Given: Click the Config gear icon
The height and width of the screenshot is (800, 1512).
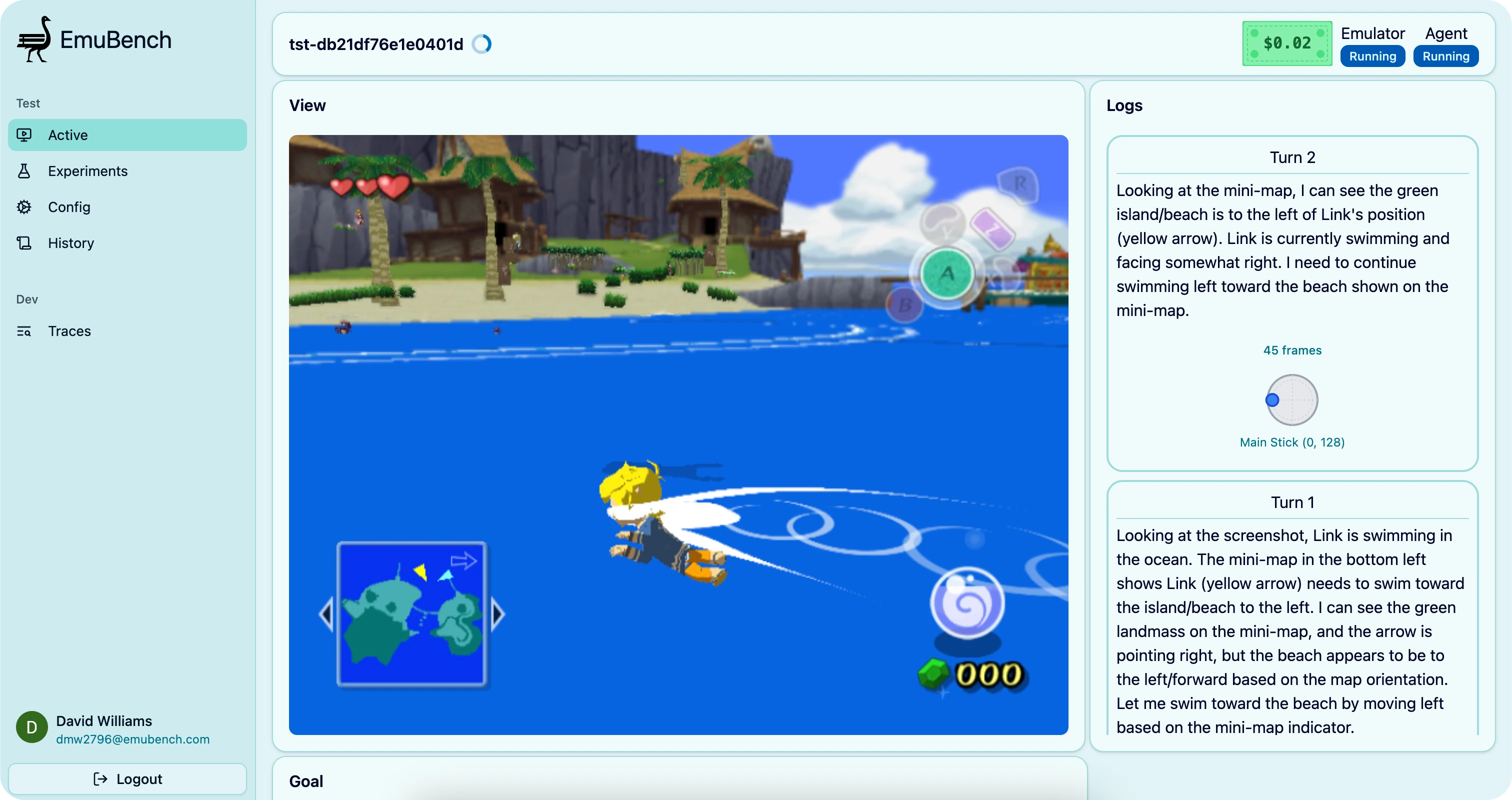Looking at the screenshot, I should click(24, 207).
